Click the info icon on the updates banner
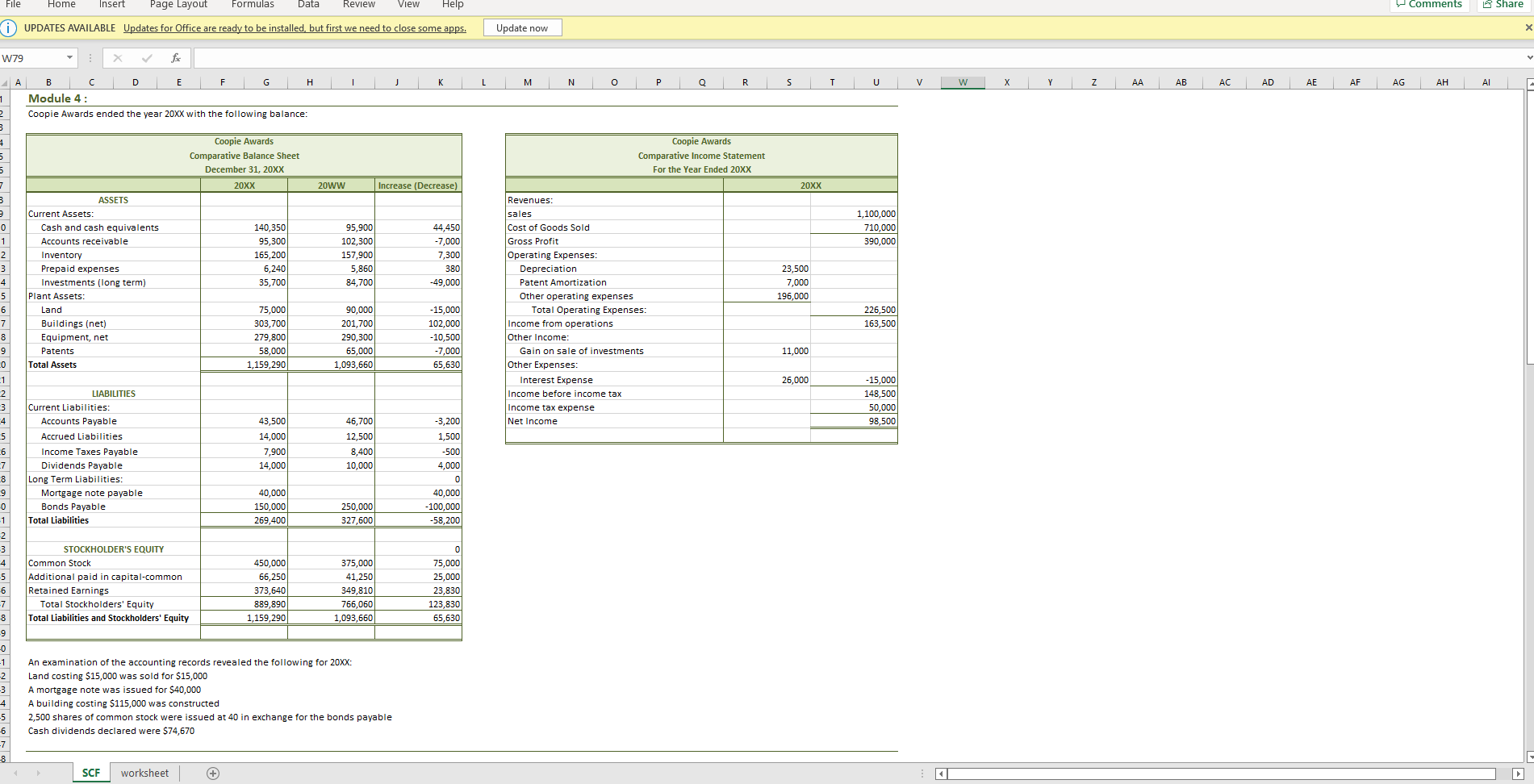Viewport: 1534px width, 784px height. [x=8, y=27]
